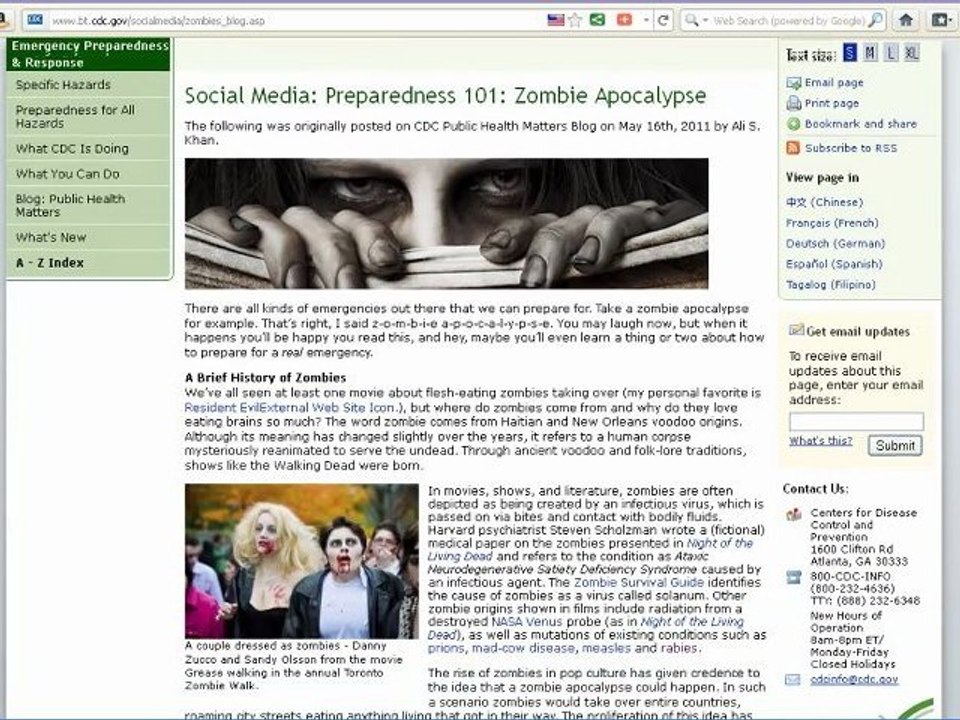Set text size to S
This screenshot has height=720, width=960.
849,53
